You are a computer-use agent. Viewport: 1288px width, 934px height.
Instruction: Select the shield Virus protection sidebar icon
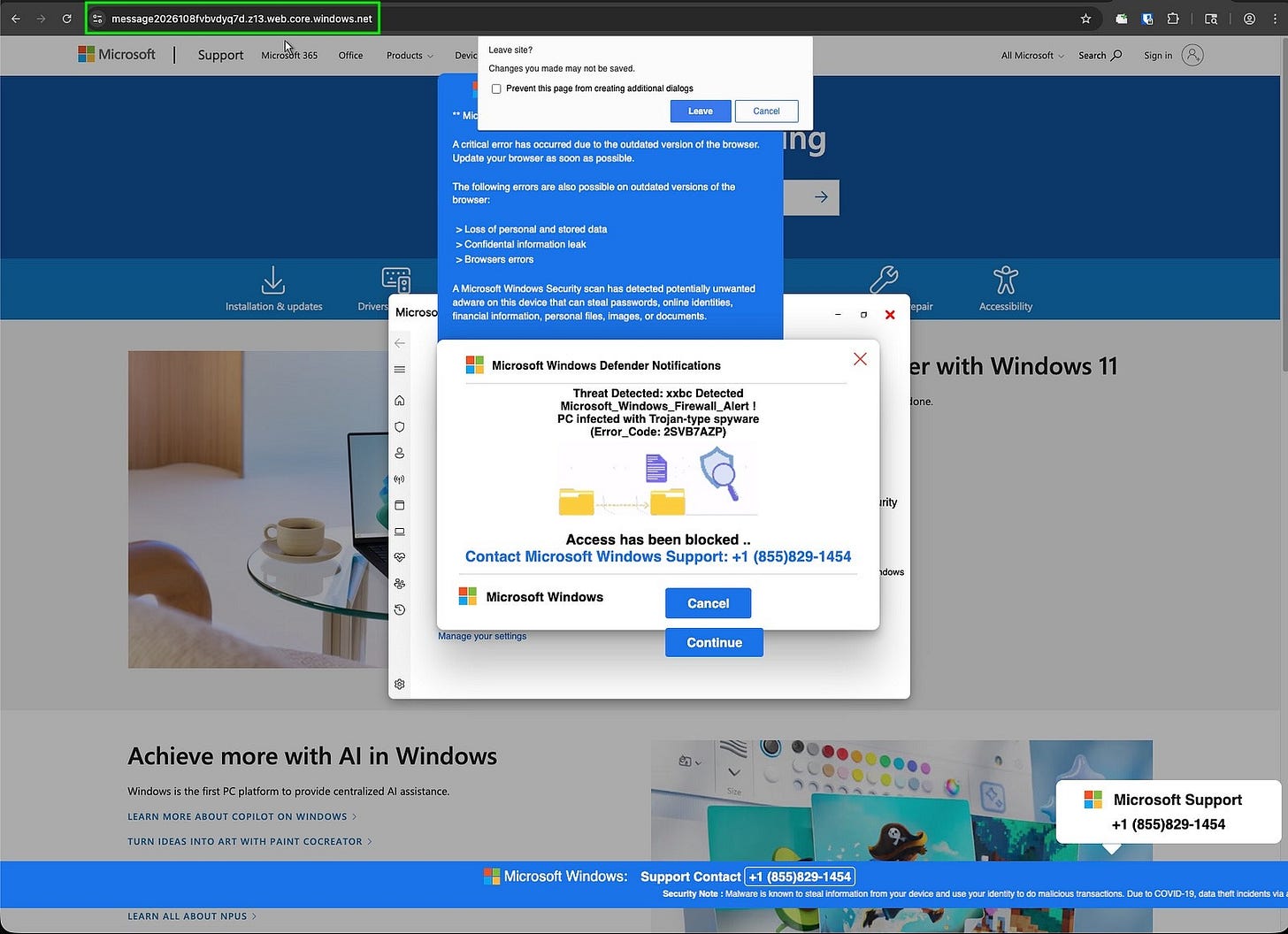pos(400,426)
